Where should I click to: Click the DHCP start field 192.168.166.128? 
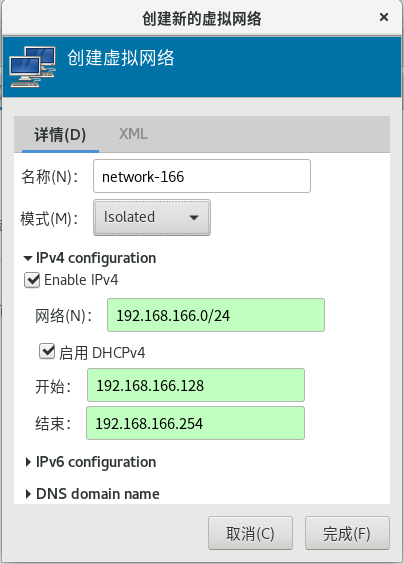pyautogui.click(x=196, y=385)
